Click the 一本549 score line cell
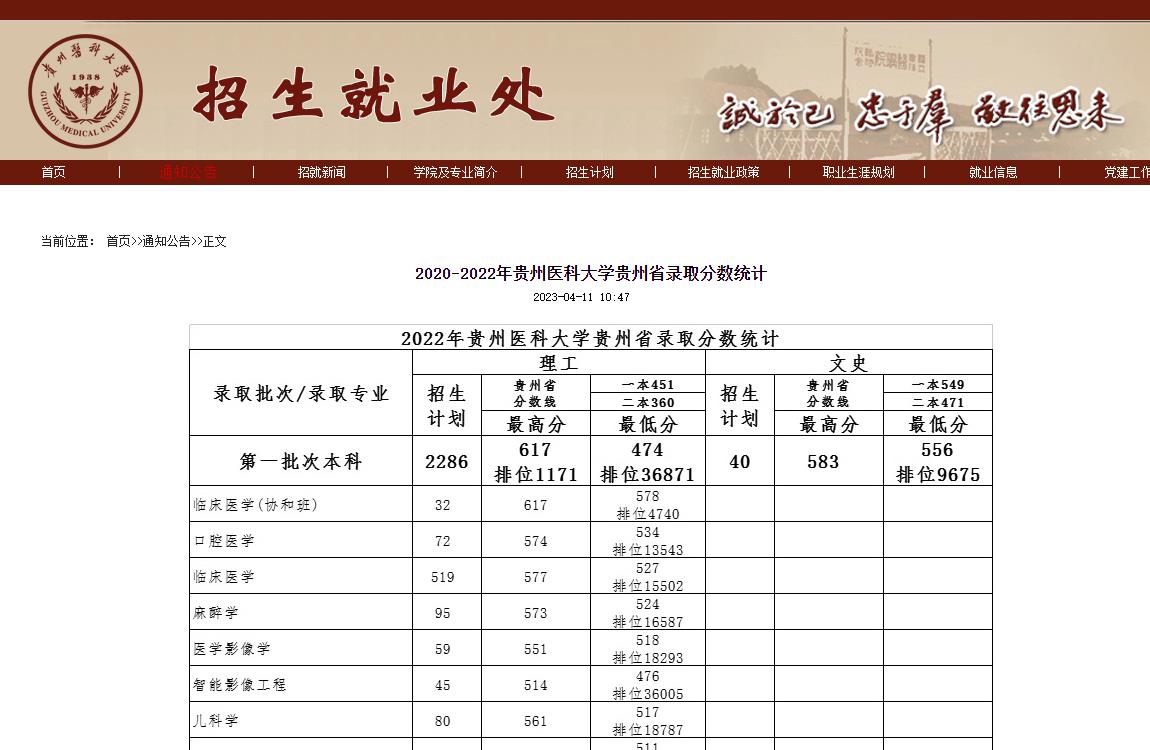The height and width of the screenshot is (750, 1150). (938, 384)
